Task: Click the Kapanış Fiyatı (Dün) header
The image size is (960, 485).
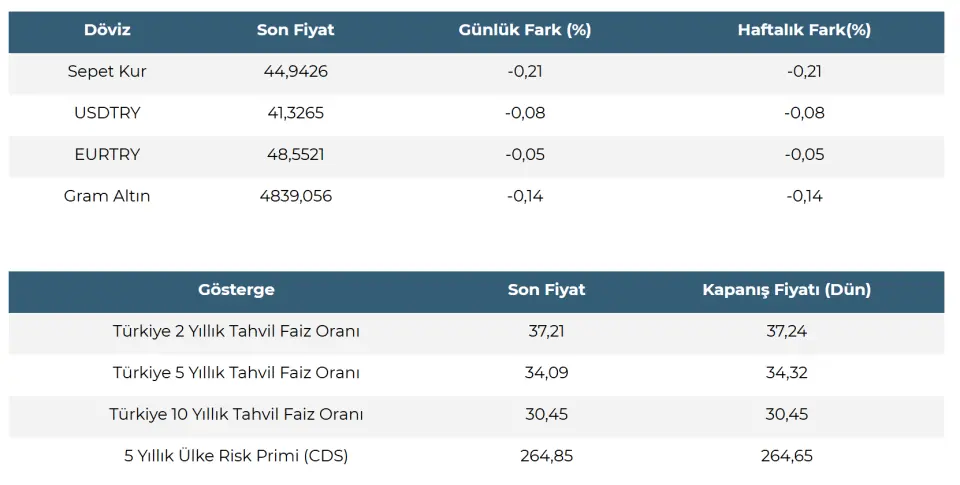Action: [787, 290]
